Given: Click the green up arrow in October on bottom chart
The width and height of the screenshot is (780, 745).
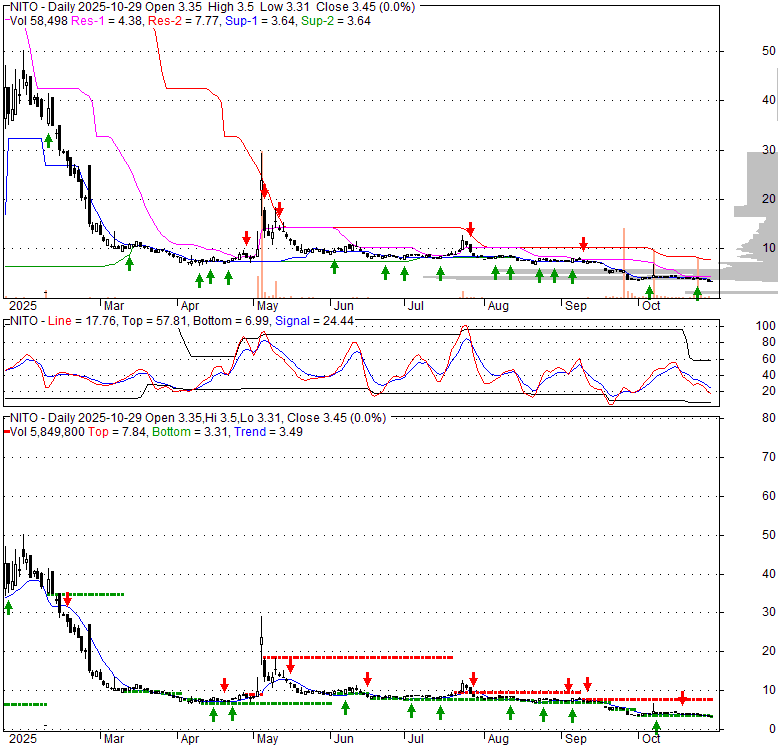Looking at the screenshot, I should click(x=656, y=727).
